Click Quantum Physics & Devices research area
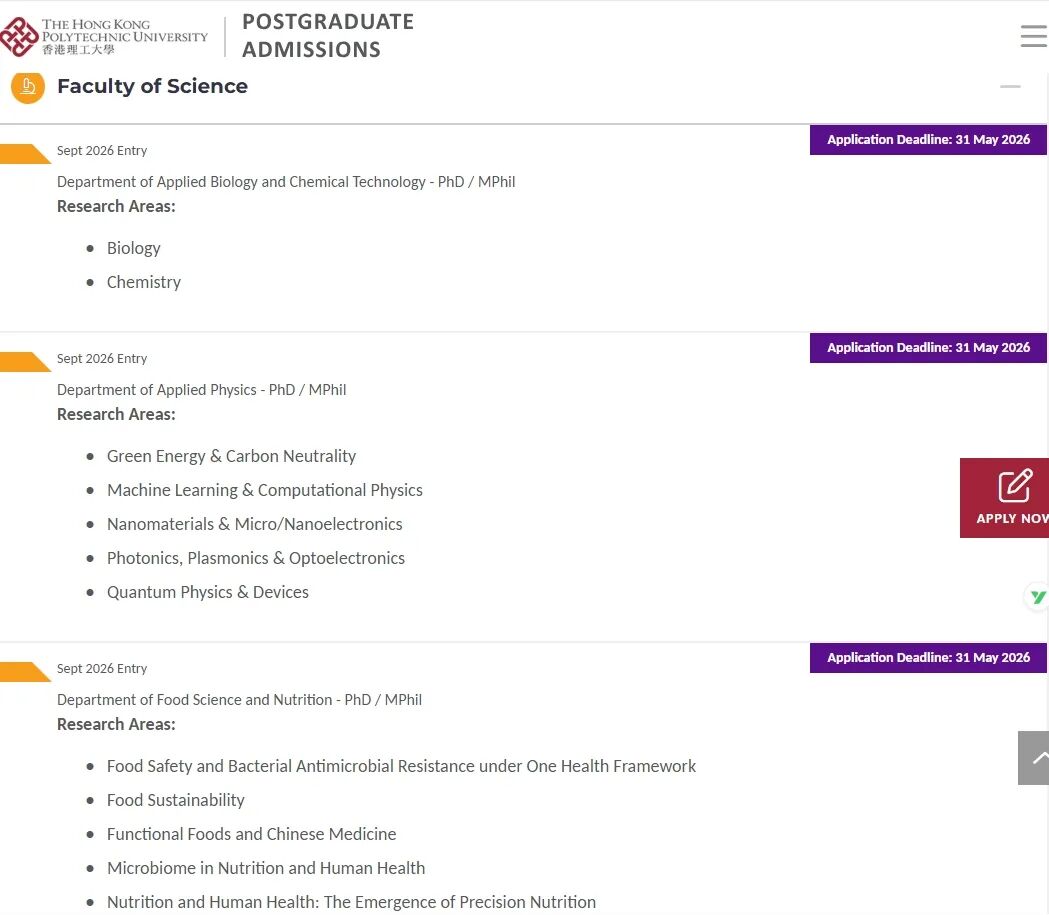This screenshot has width=1049, height=915. [207, 592]
